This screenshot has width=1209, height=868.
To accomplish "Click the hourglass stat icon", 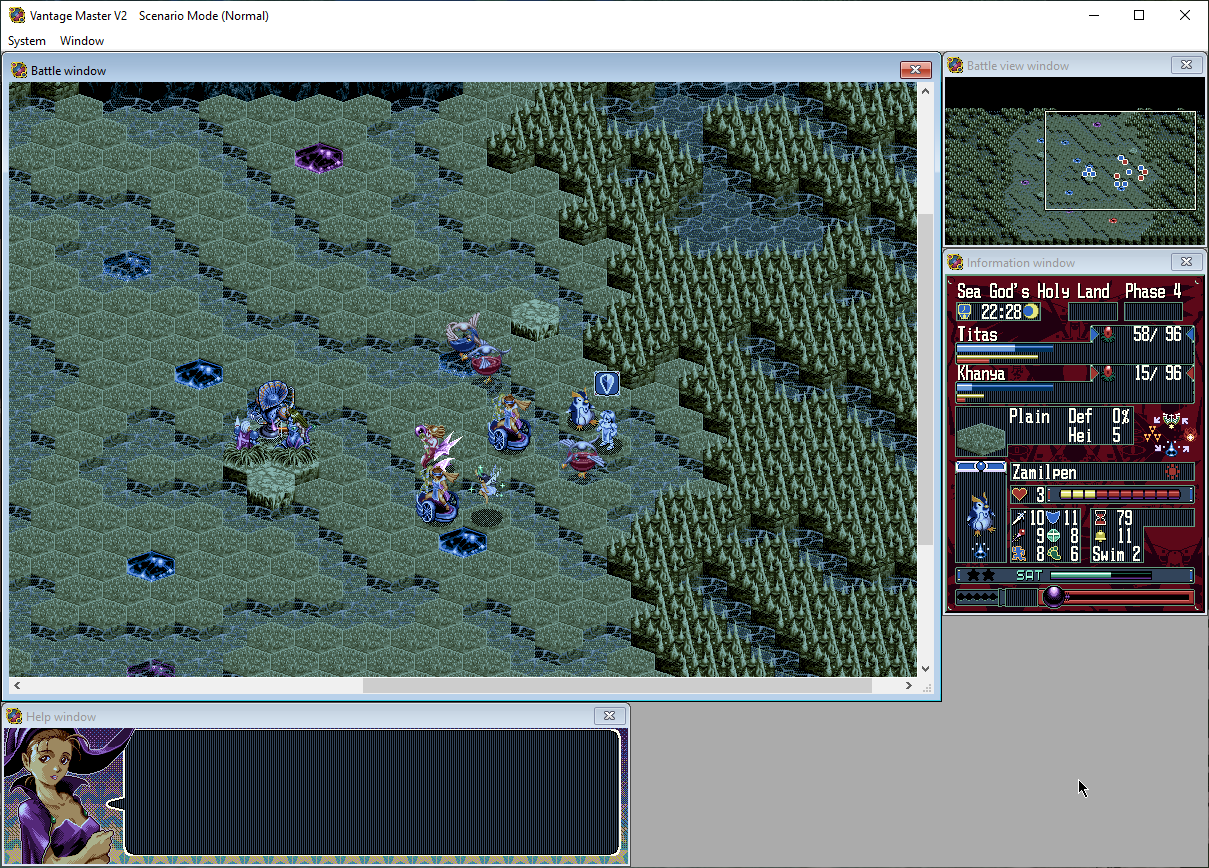I will pyautogui.click(x=1100, y=517).
